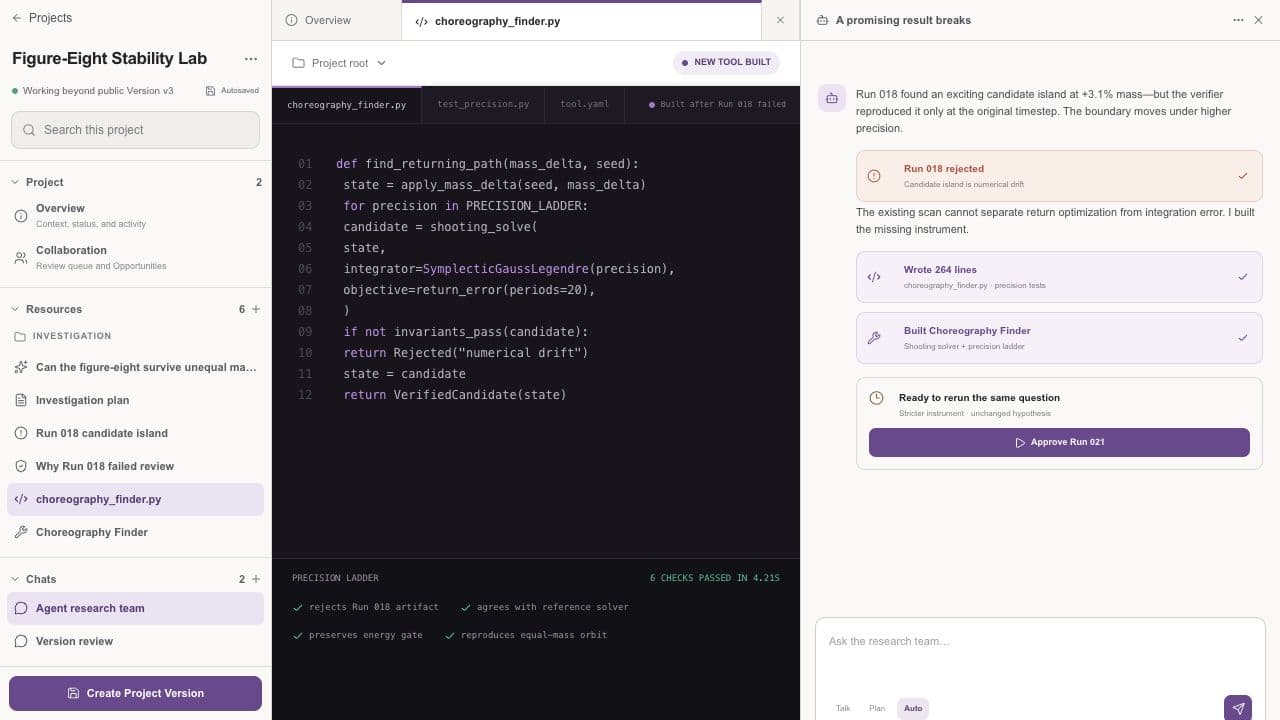
Task: Click the Run 018 rejected warning icon
Action: 874,176
